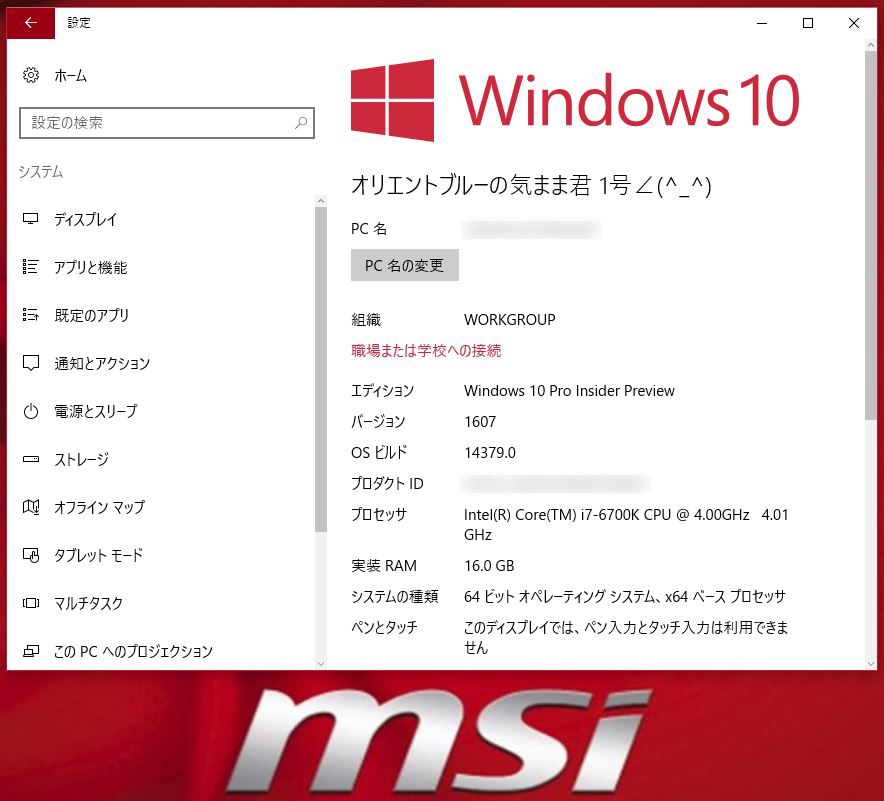Click the オフライン マップ map icon
This screenshot has height=801, width=884.
coord(30,507)
